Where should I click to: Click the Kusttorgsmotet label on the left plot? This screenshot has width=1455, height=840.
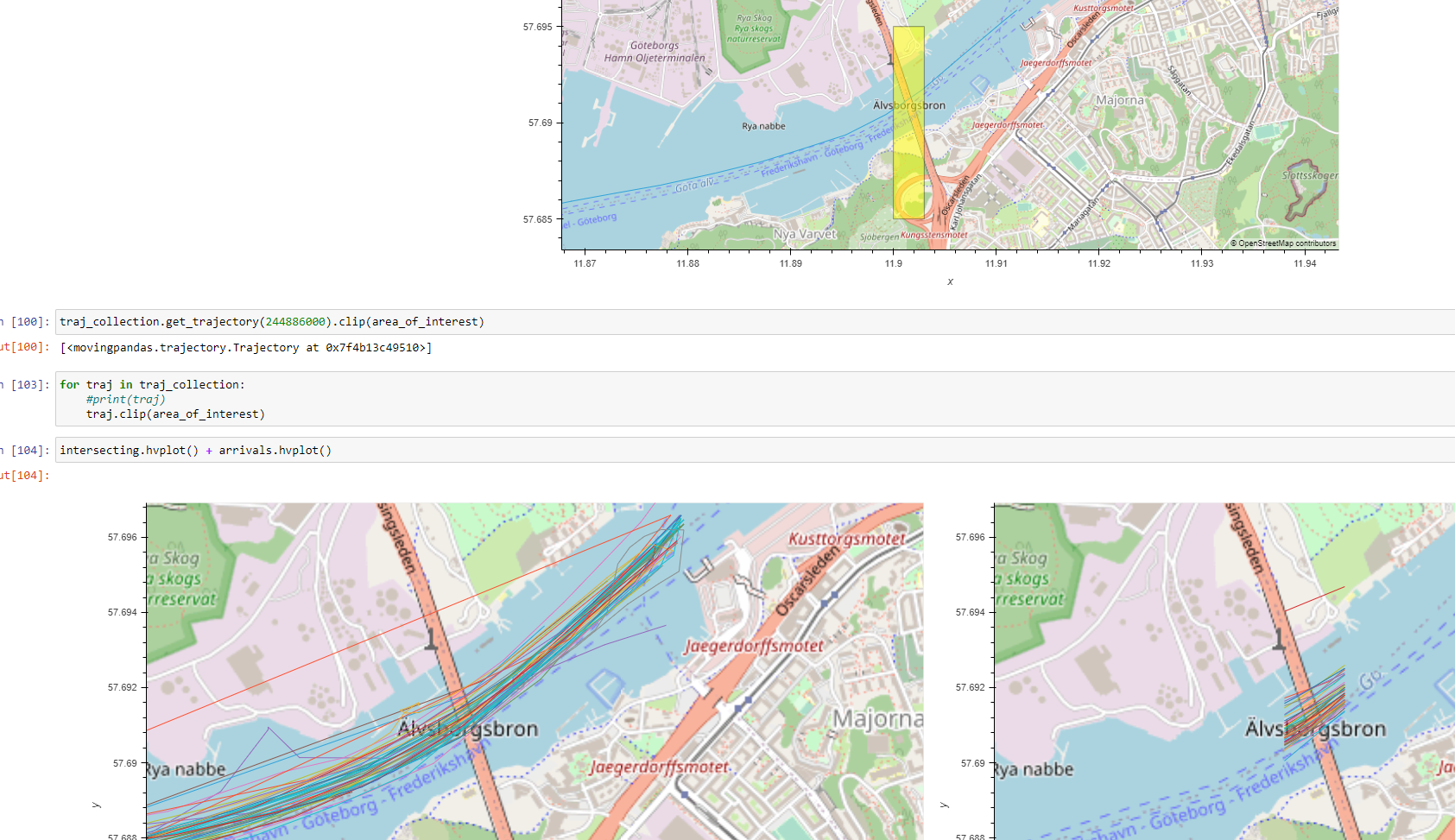(846, 540)
